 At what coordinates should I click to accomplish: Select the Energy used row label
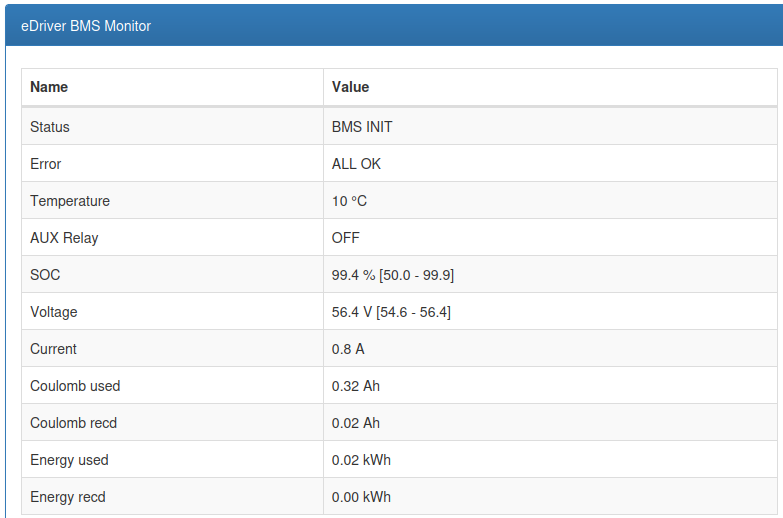[x=69, y=460]
